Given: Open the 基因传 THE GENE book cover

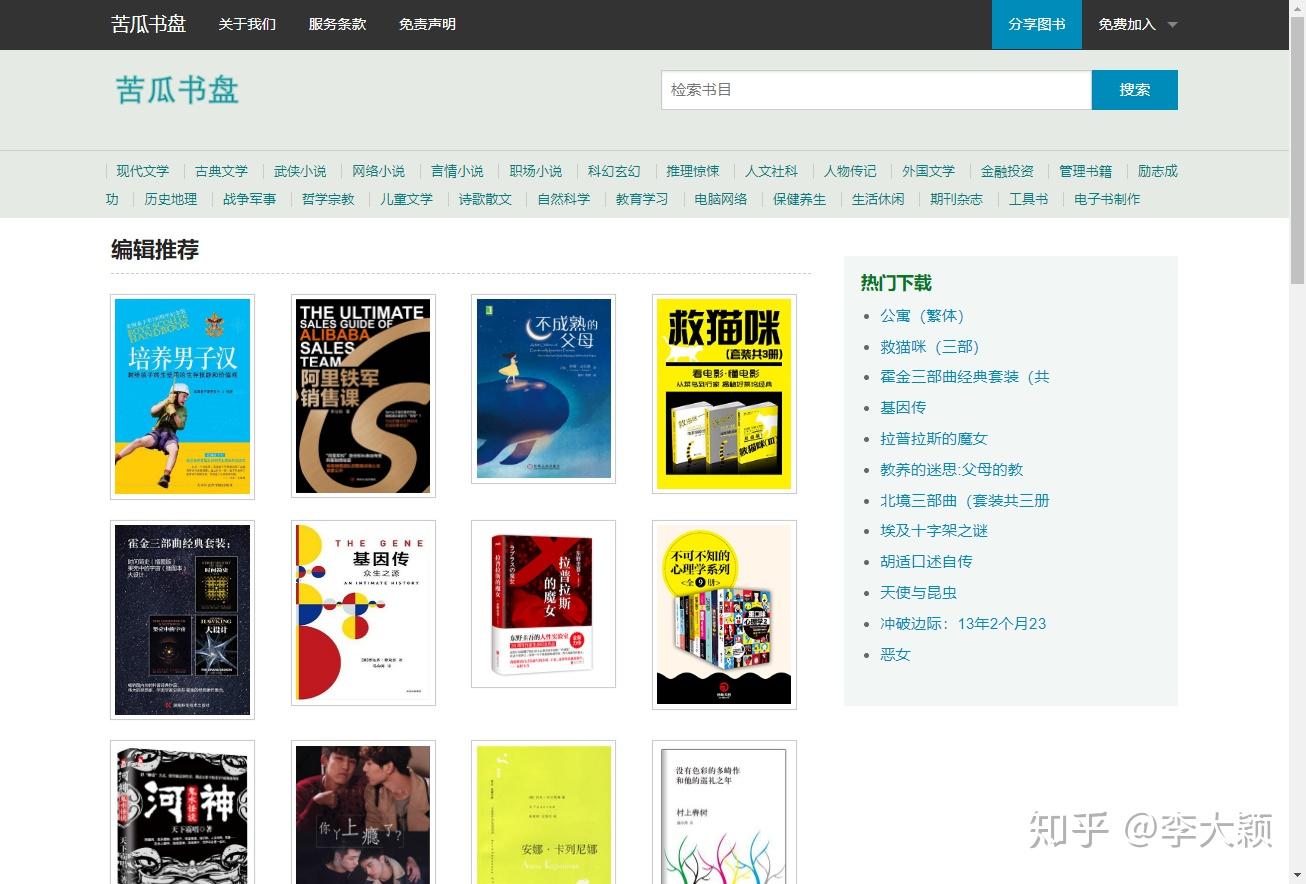Looking at the screenshot, I should [x=363, y=613].
